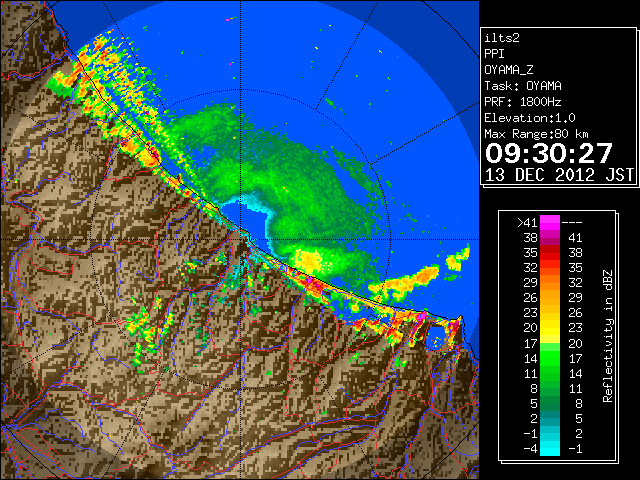Click the '---' legend top right value
Image resolution: width=640 pixels, height=480 pixels.
point(572,223)
